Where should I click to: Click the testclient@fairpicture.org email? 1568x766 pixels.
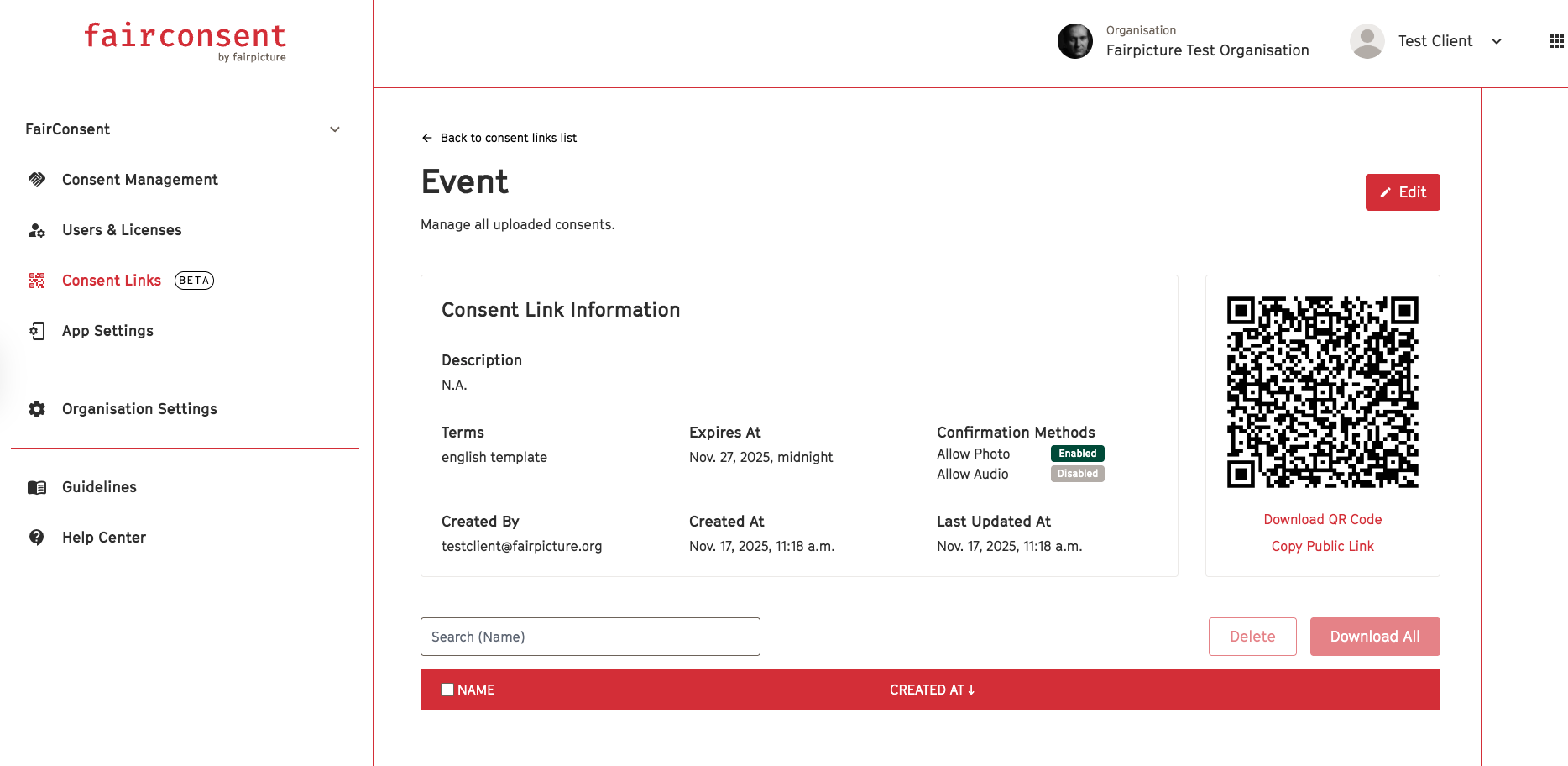coord(522,547)
